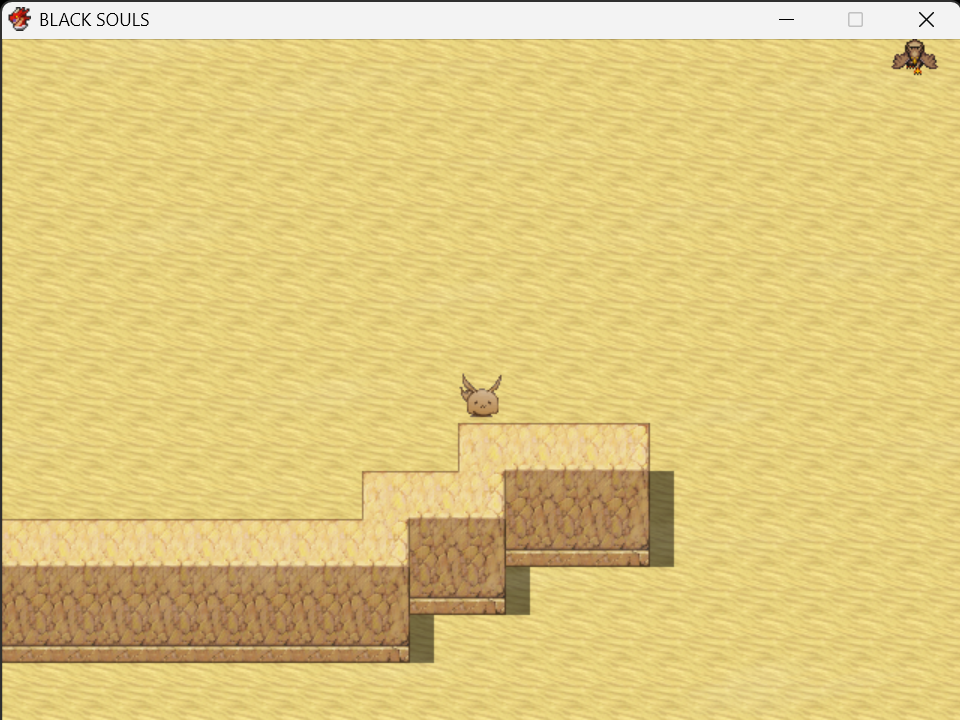Click the stone base trim under the middle cliff
960x720 pixels.
[x=457, y=606]
